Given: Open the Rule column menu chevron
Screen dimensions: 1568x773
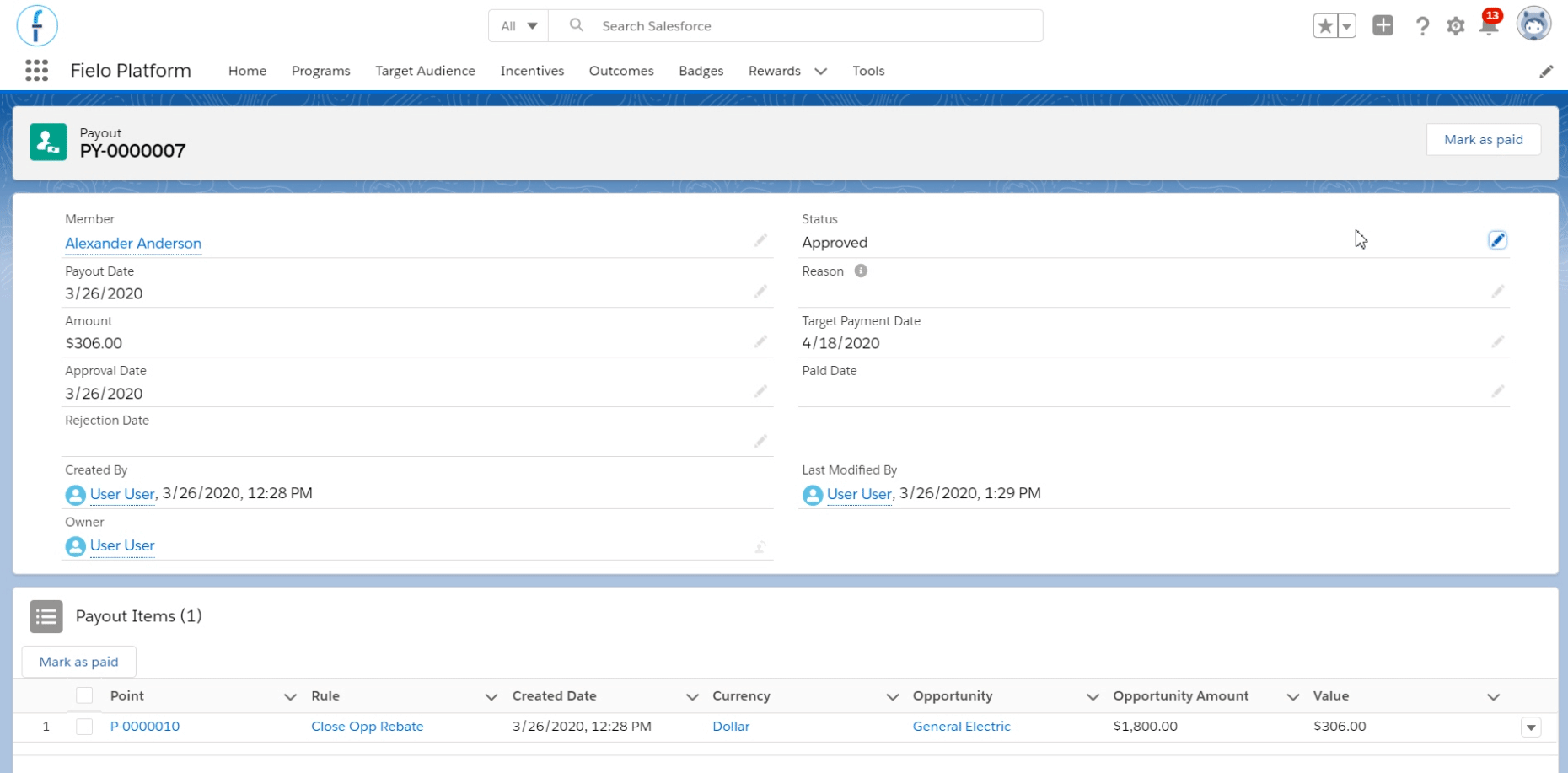Looking at the screenshot, I should click(491, 696).
